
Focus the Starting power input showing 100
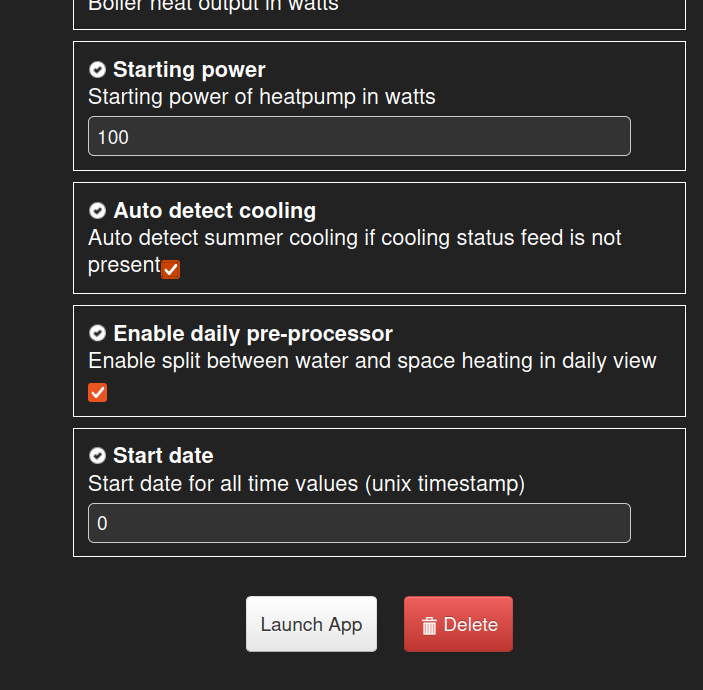pyautogui.click(x=359, y=136)
